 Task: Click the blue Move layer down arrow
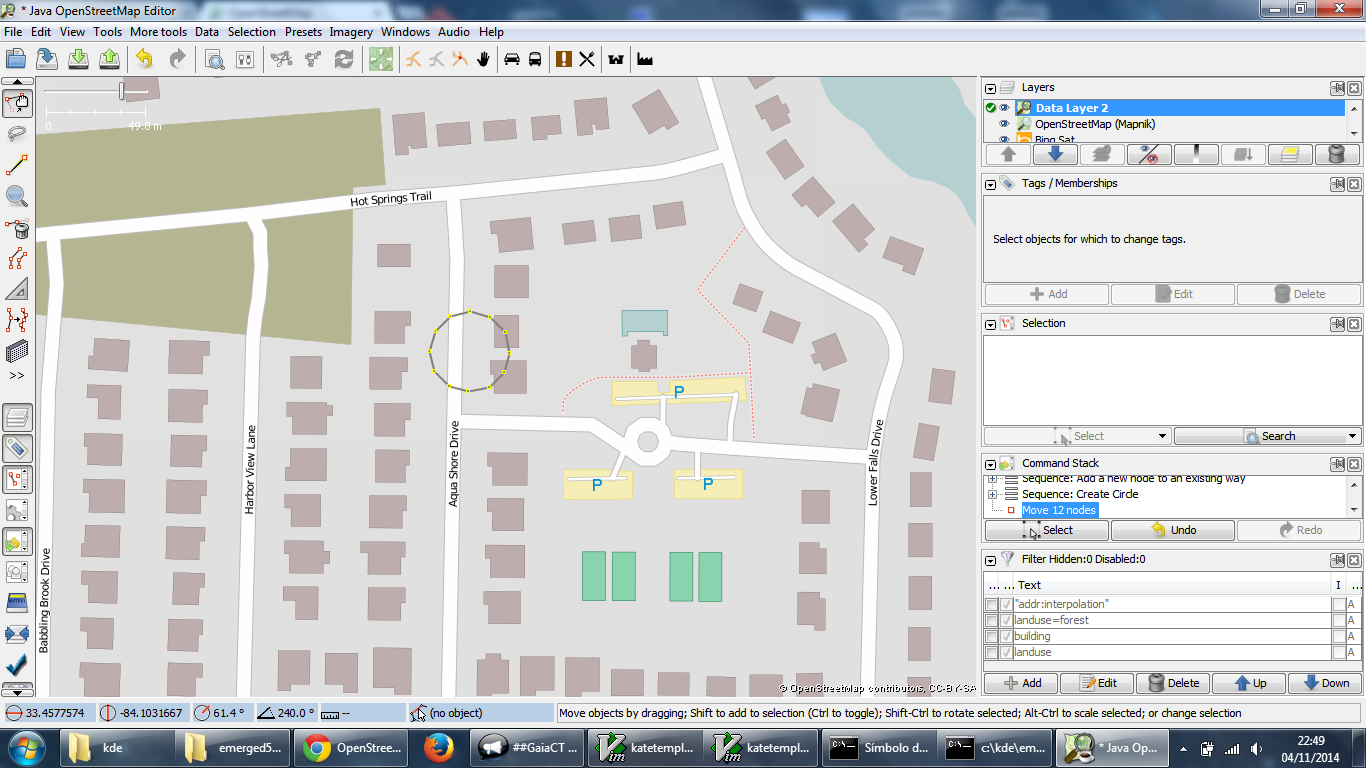tap(1055, 154)
